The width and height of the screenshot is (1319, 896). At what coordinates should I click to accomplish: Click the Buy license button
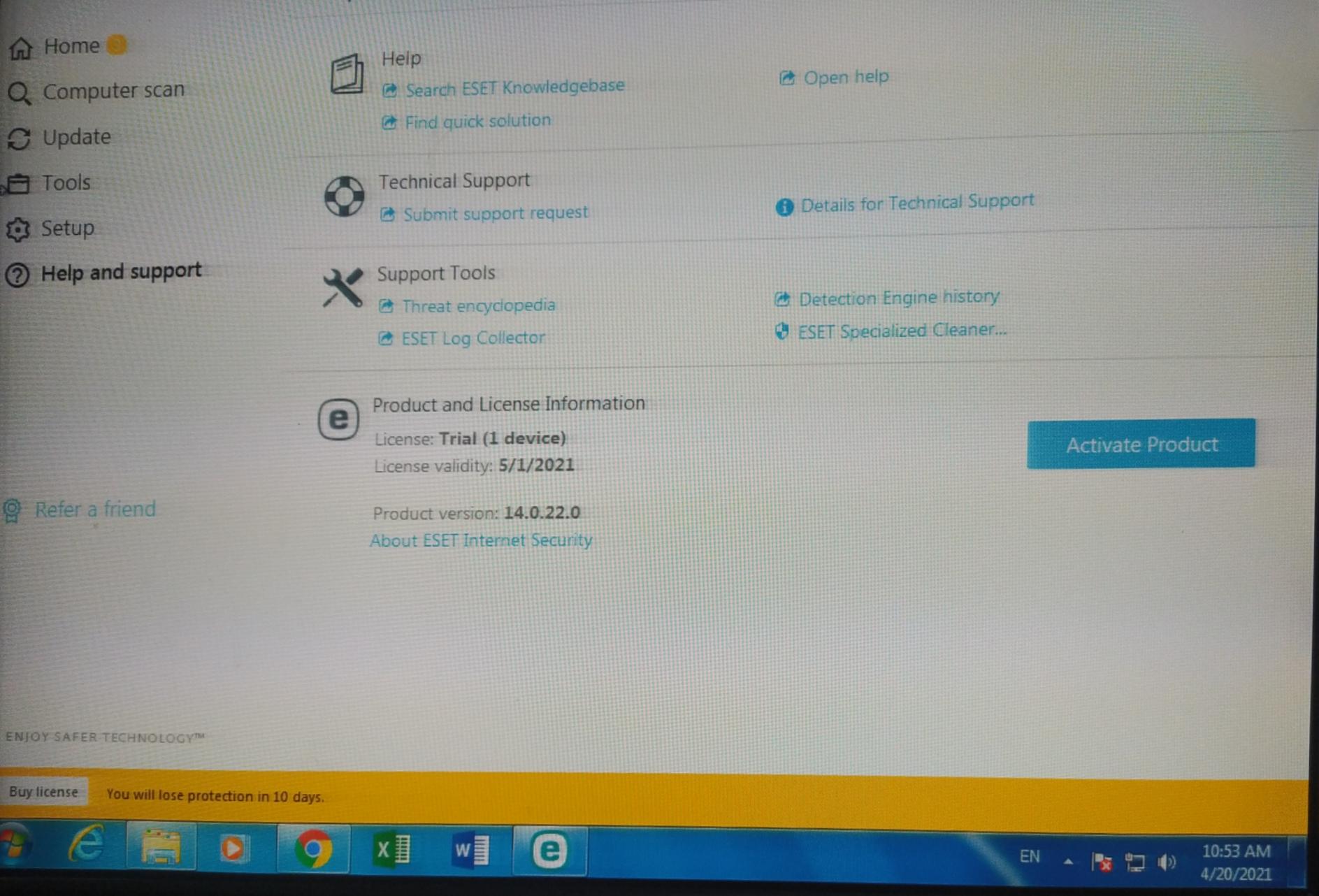click(43, 792)
